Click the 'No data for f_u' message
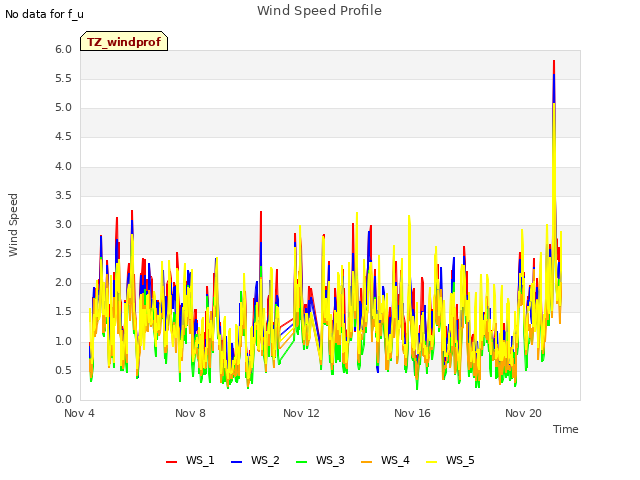Viewport: 640px width, 480px height. [44, 14]
